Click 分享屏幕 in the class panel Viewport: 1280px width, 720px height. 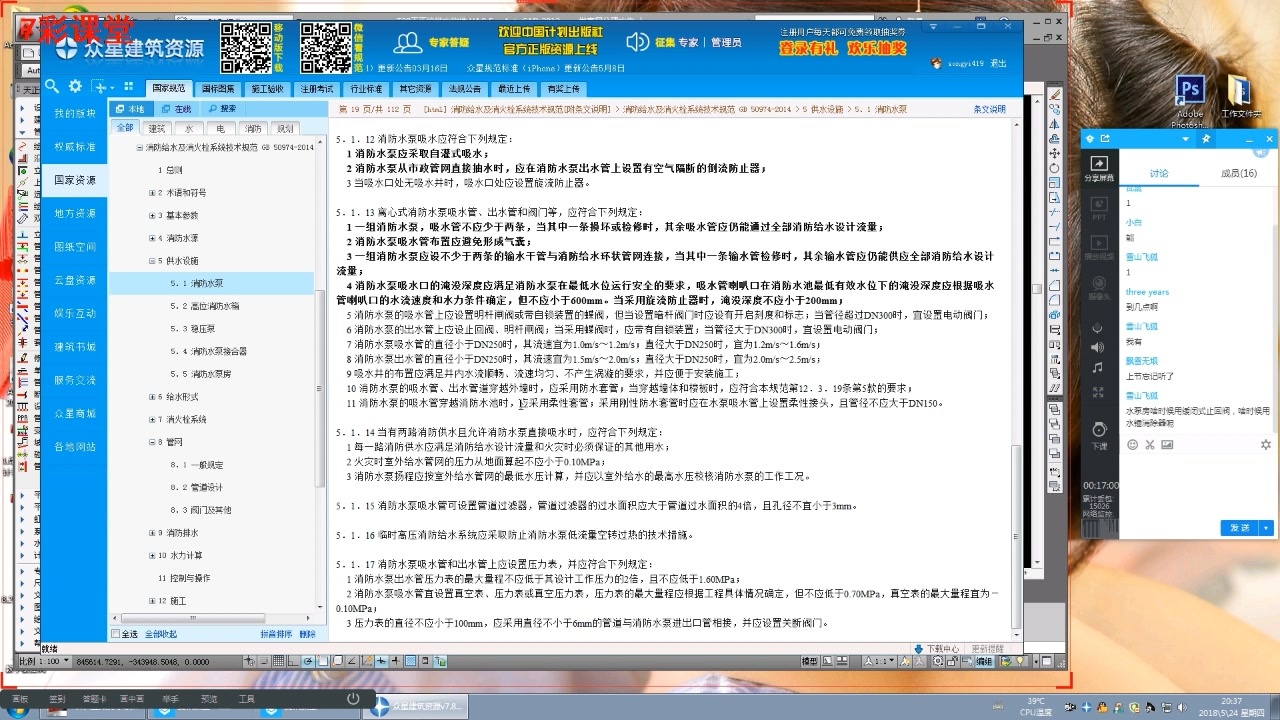coord(1099,168)
